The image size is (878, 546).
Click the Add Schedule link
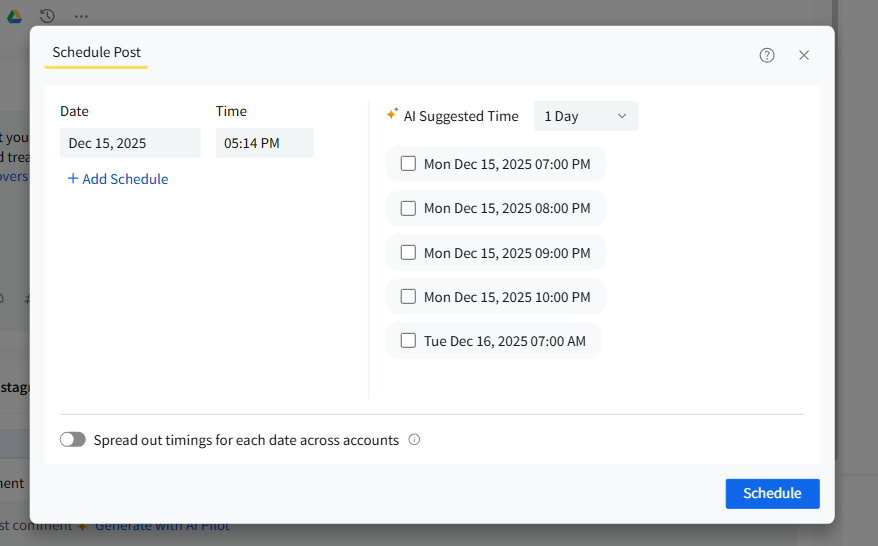point(118,179)
